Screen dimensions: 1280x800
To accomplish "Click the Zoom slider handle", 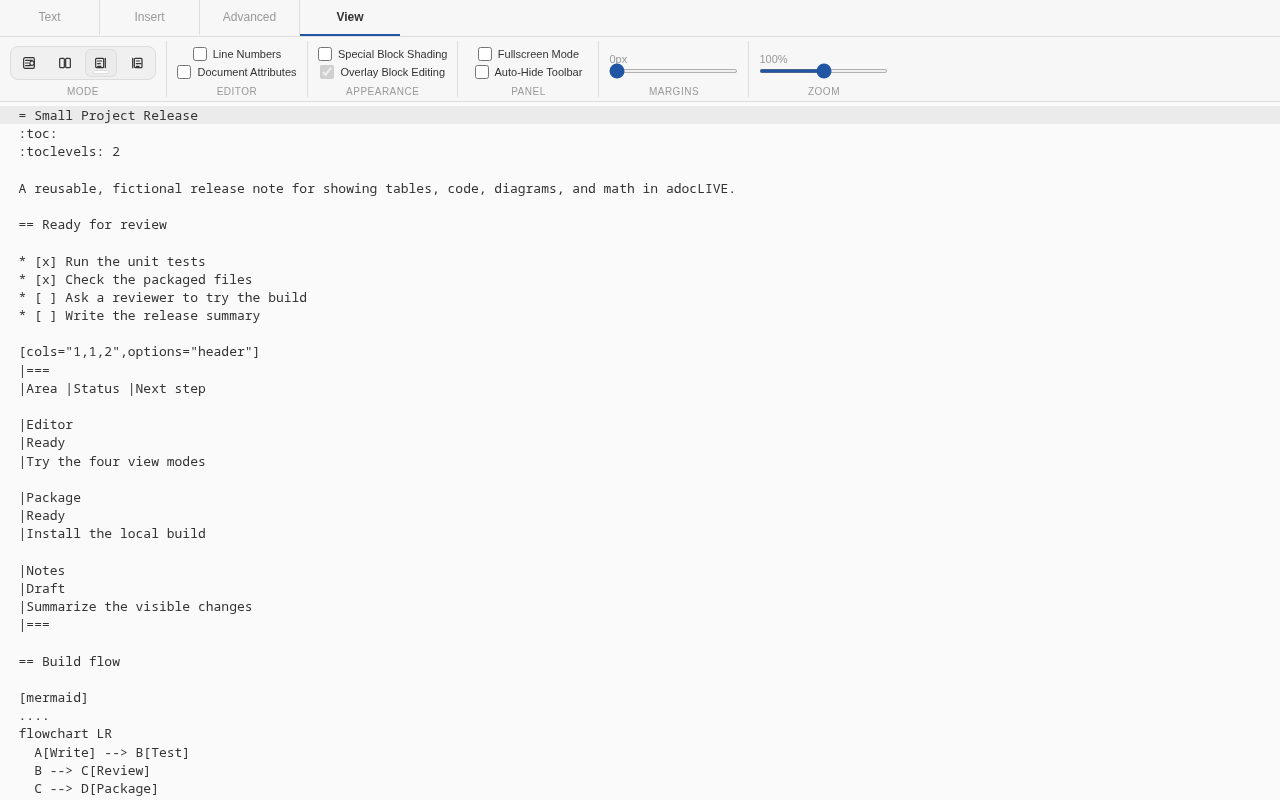I will (x=824, y=71).
